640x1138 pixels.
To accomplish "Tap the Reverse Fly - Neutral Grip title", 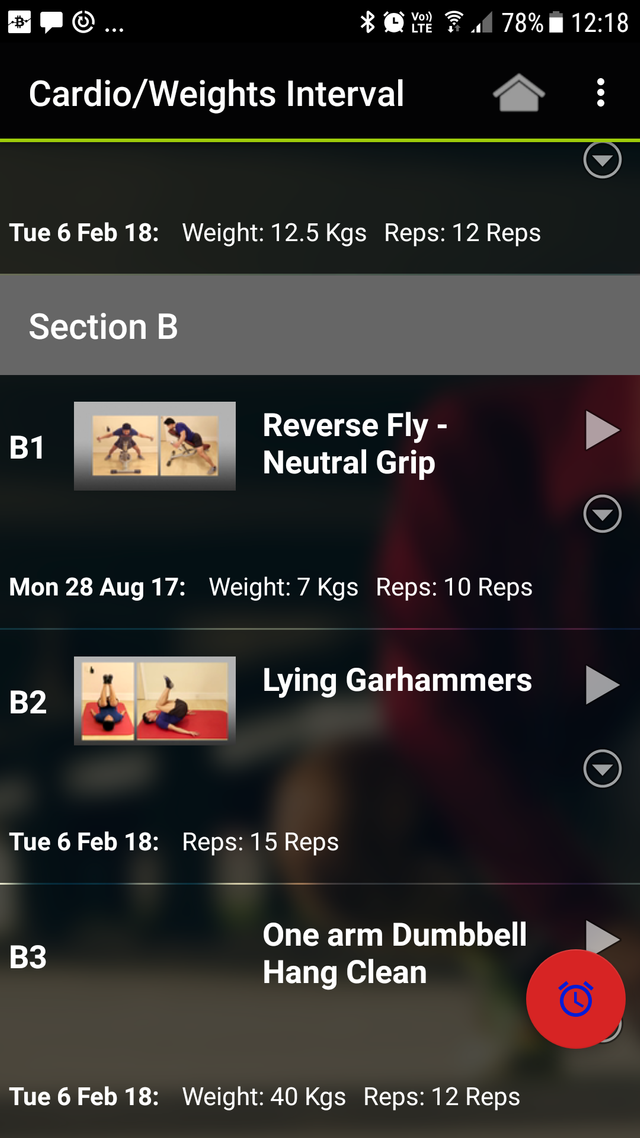I will point(355,444).
